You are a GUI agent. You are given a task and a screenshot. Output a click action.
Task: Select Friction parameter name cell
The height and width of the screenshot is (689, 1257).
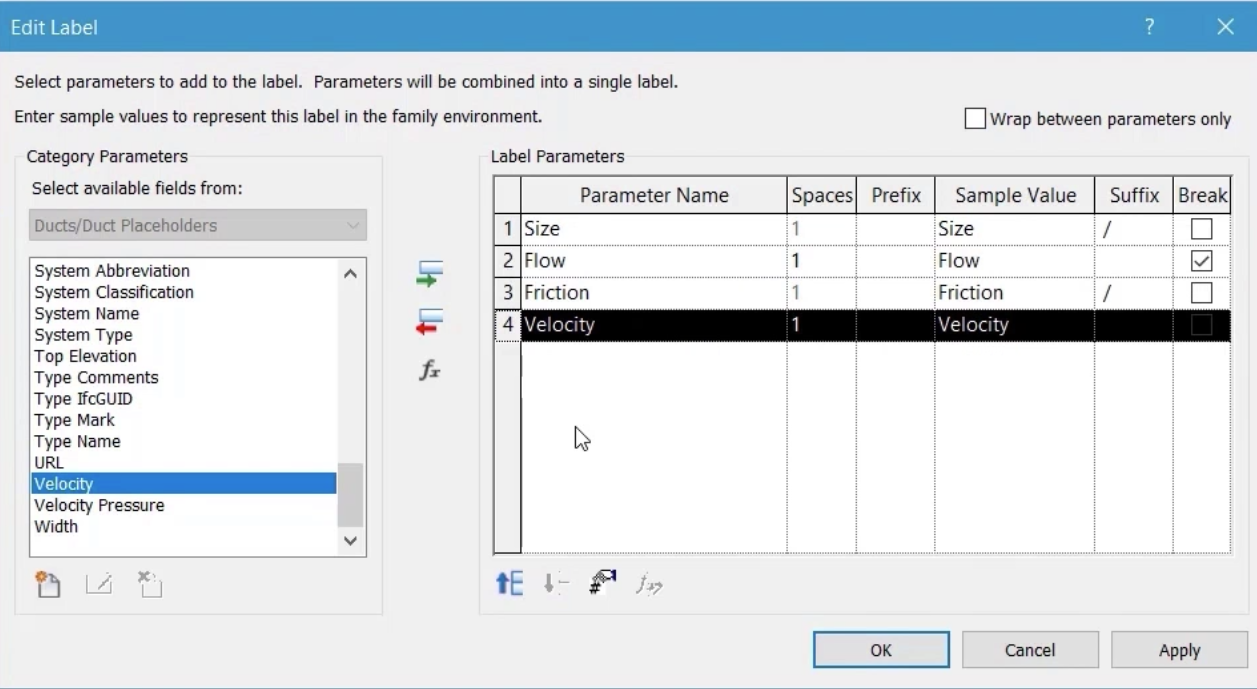654,293
